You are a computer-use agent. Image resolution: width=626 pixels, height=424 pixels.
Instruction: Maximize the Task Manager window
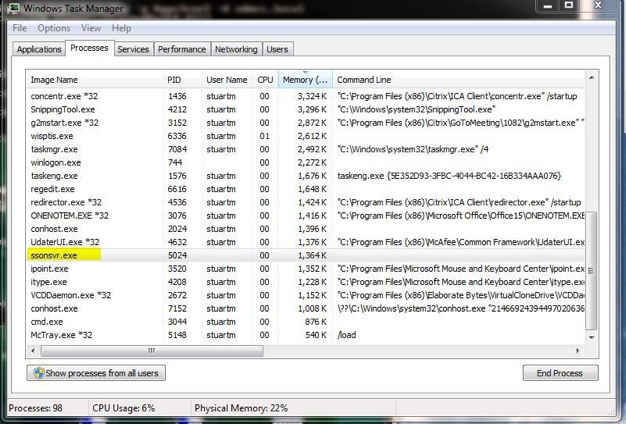[569, 6]
